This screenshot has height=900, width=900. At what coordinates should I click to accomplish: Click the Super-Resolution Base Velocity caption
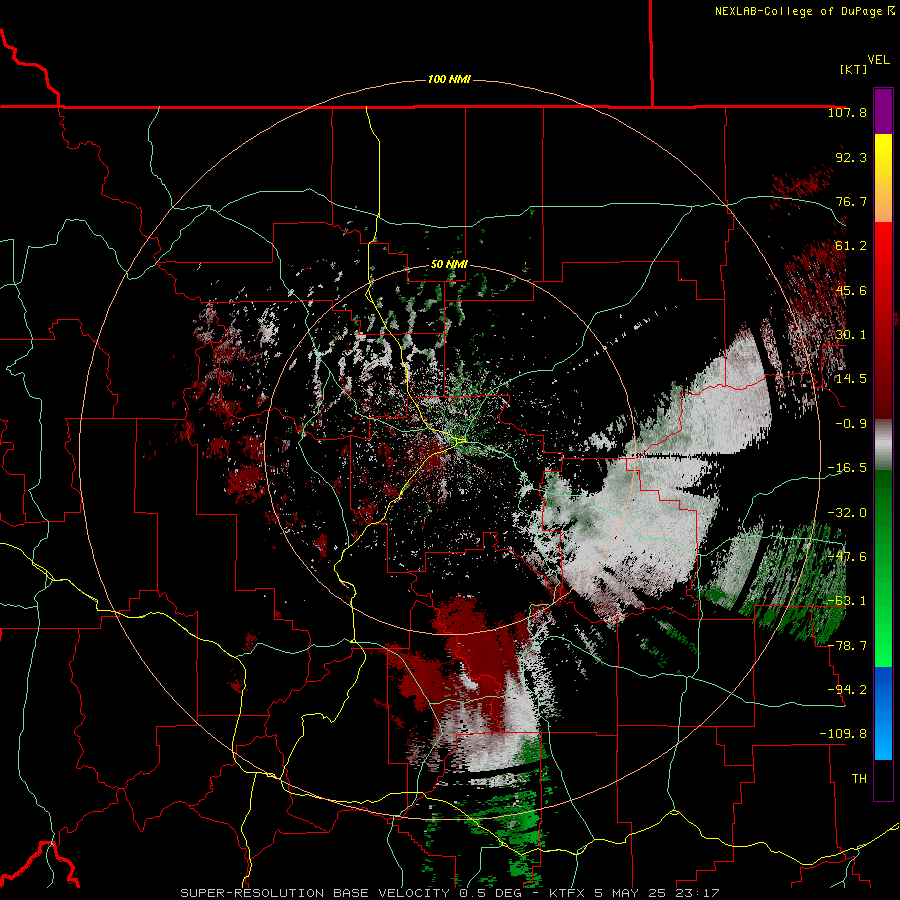pyautogui.click(x=450, y=893)
